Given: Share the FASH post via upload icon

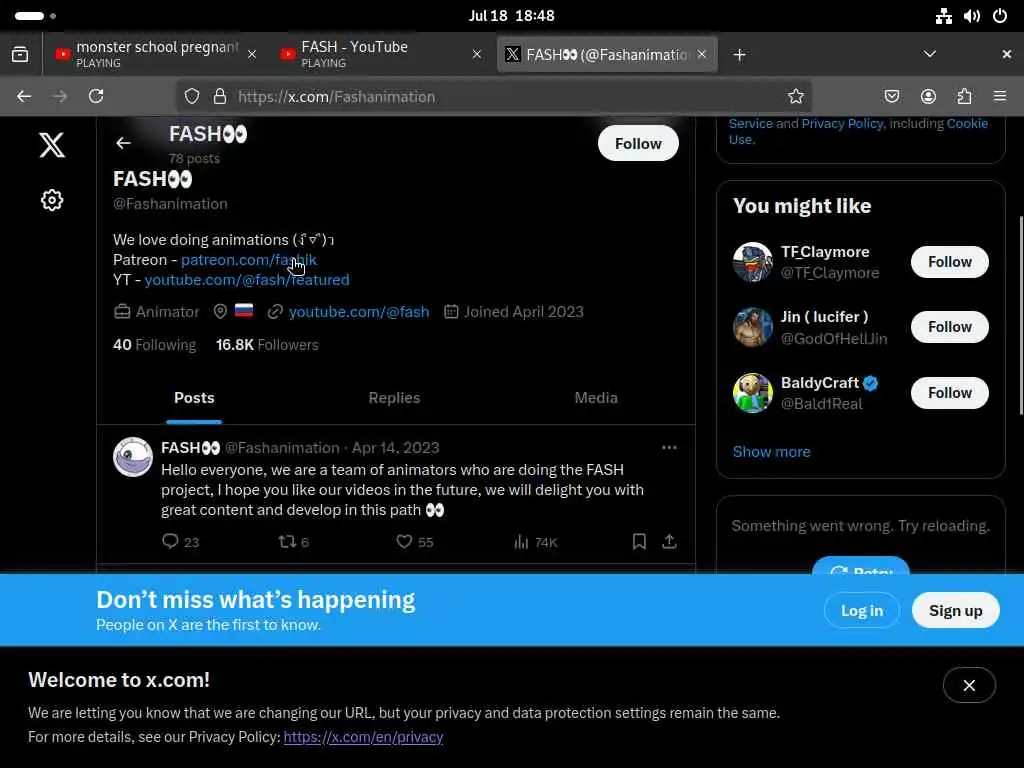Looking at the screenshot, I should click(669, 541).
